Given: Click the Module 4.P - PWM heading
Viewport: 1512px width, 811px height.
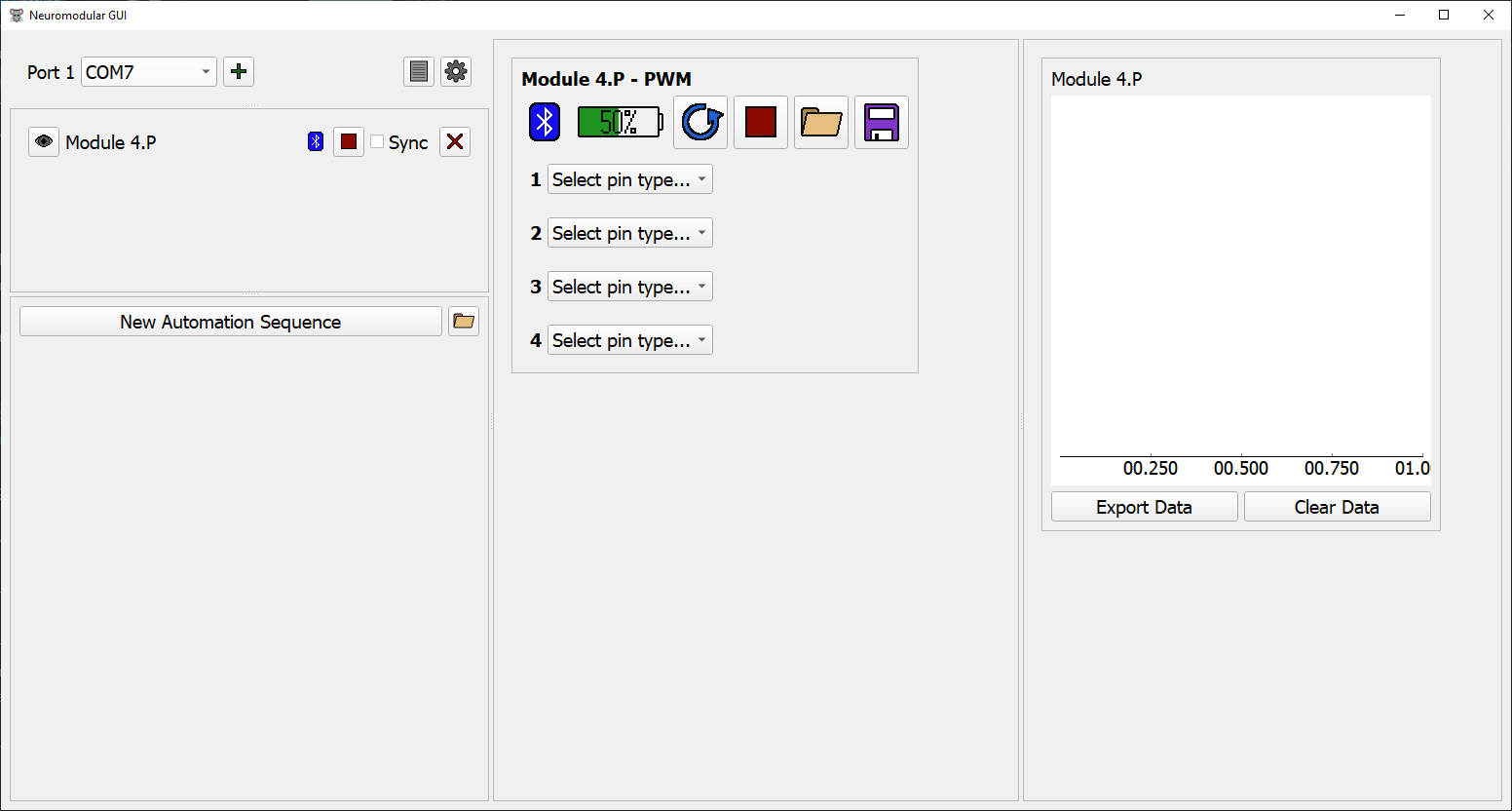Looking at the screenshot, I should [x=607, y=79].
